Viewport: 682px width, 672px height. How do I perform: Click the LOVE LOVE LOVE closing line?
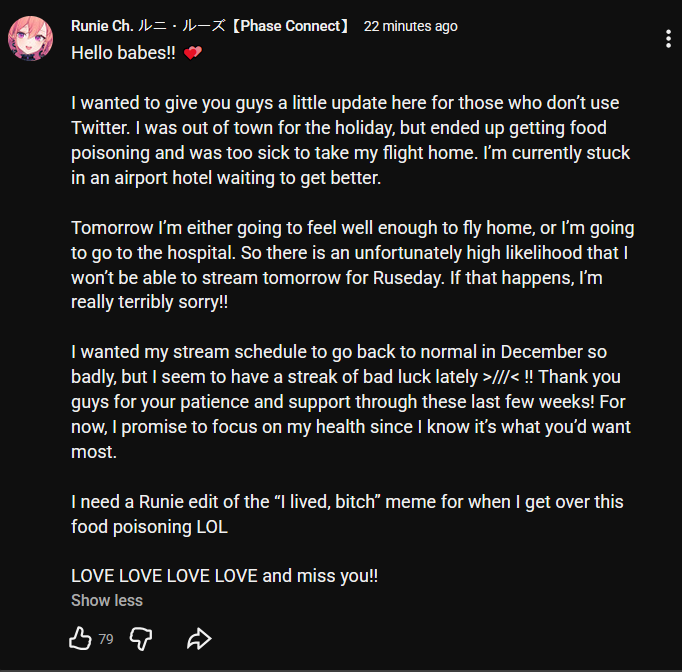[x=224, y=575]
